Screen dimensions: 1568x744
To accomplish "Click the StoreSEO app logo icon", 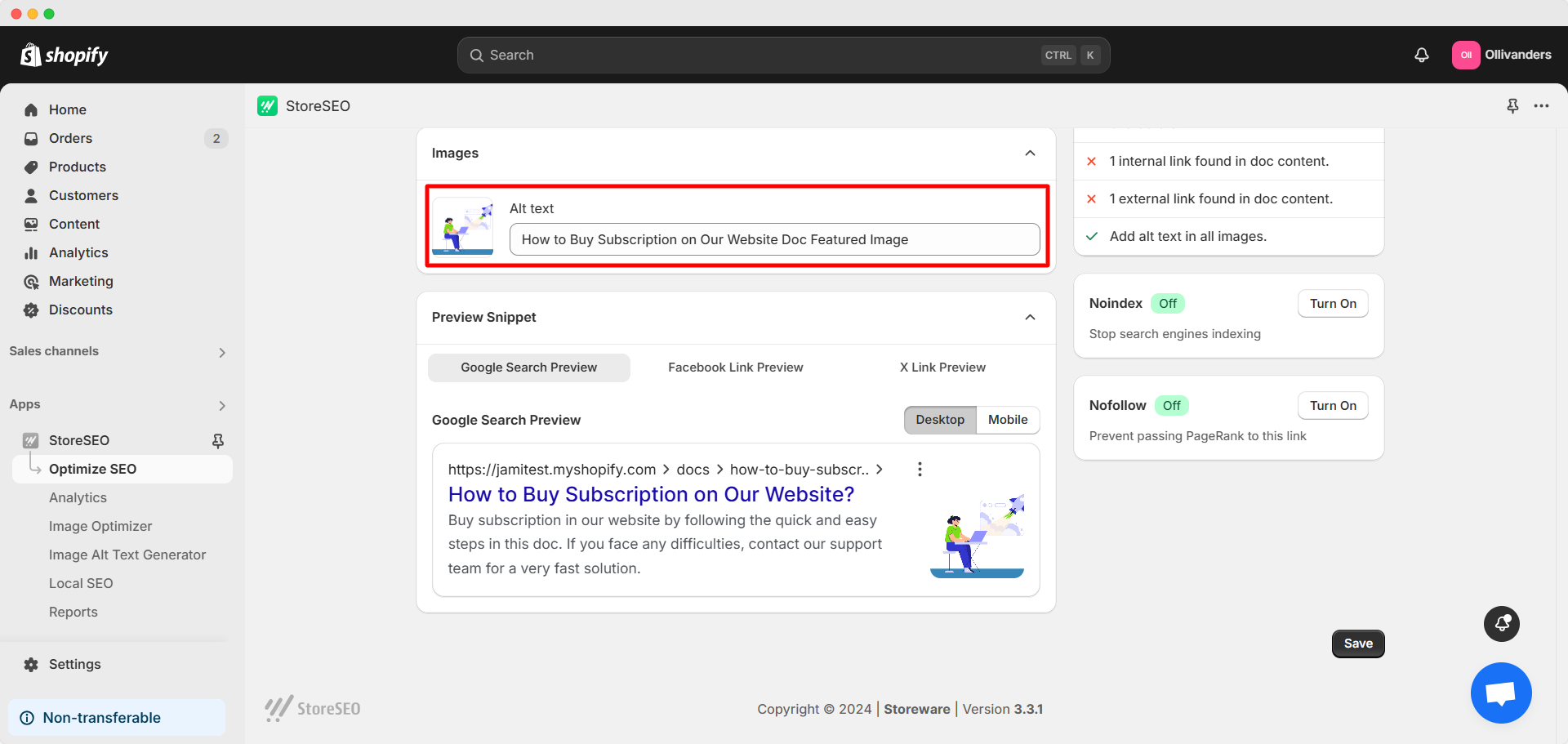I will click(267, 105).
